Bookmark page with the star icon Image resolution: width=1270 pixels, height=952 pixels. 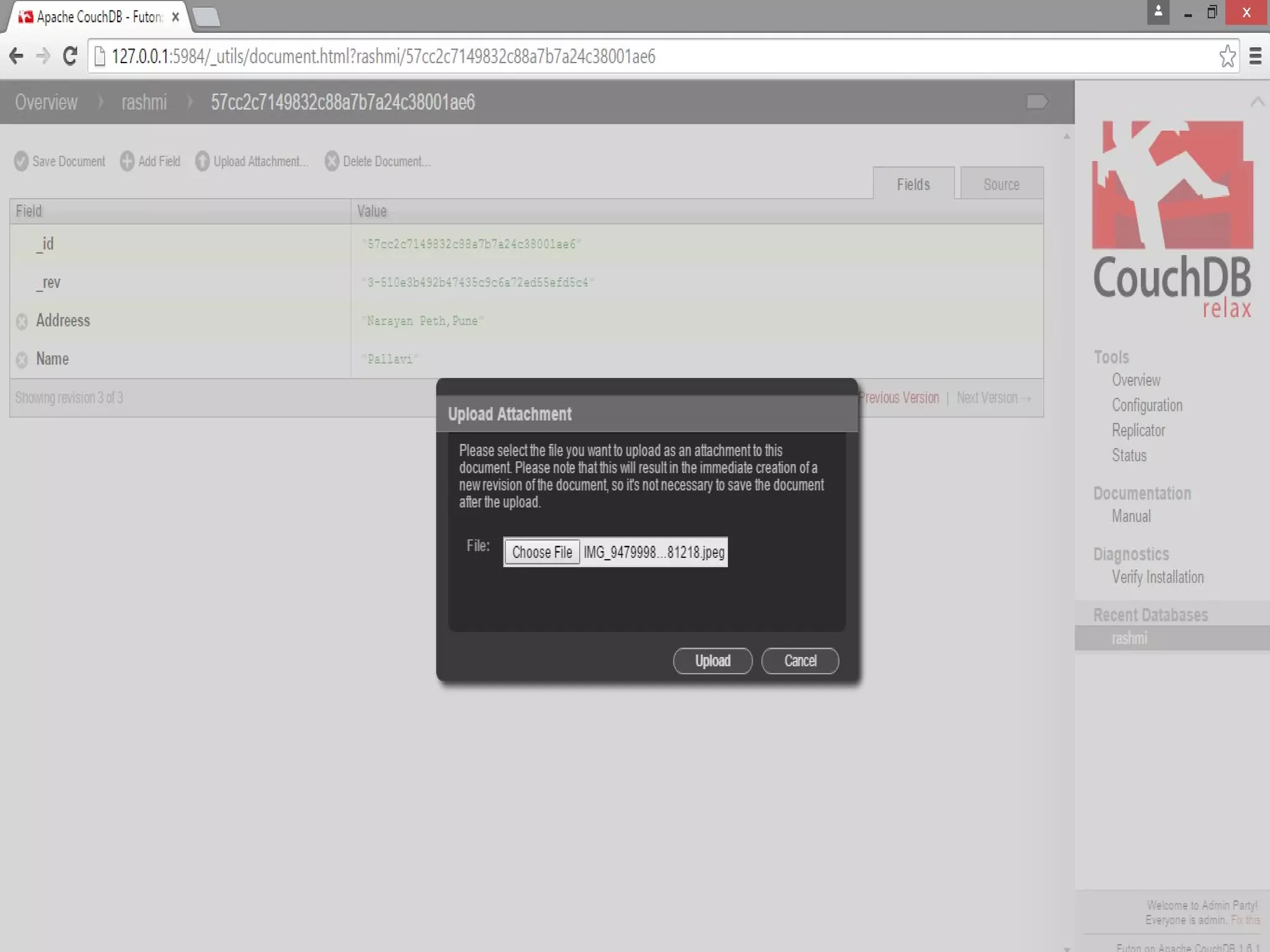[1227, 56]
